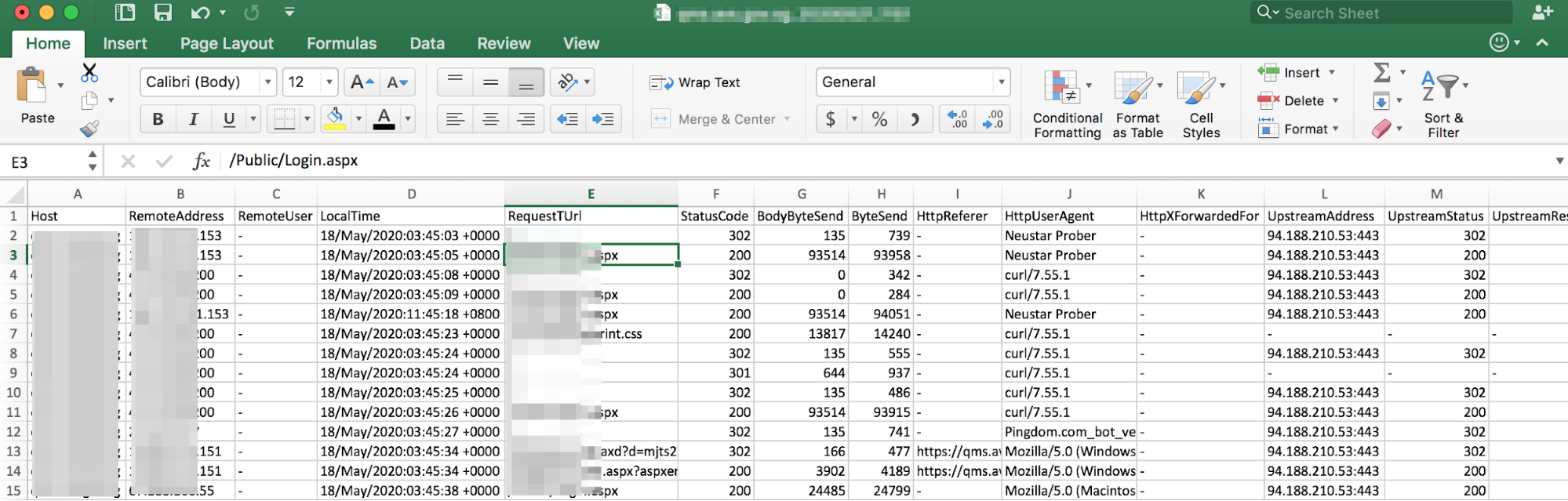
Task: Toggle Italic formatting
Action: (x=193, y=119)
